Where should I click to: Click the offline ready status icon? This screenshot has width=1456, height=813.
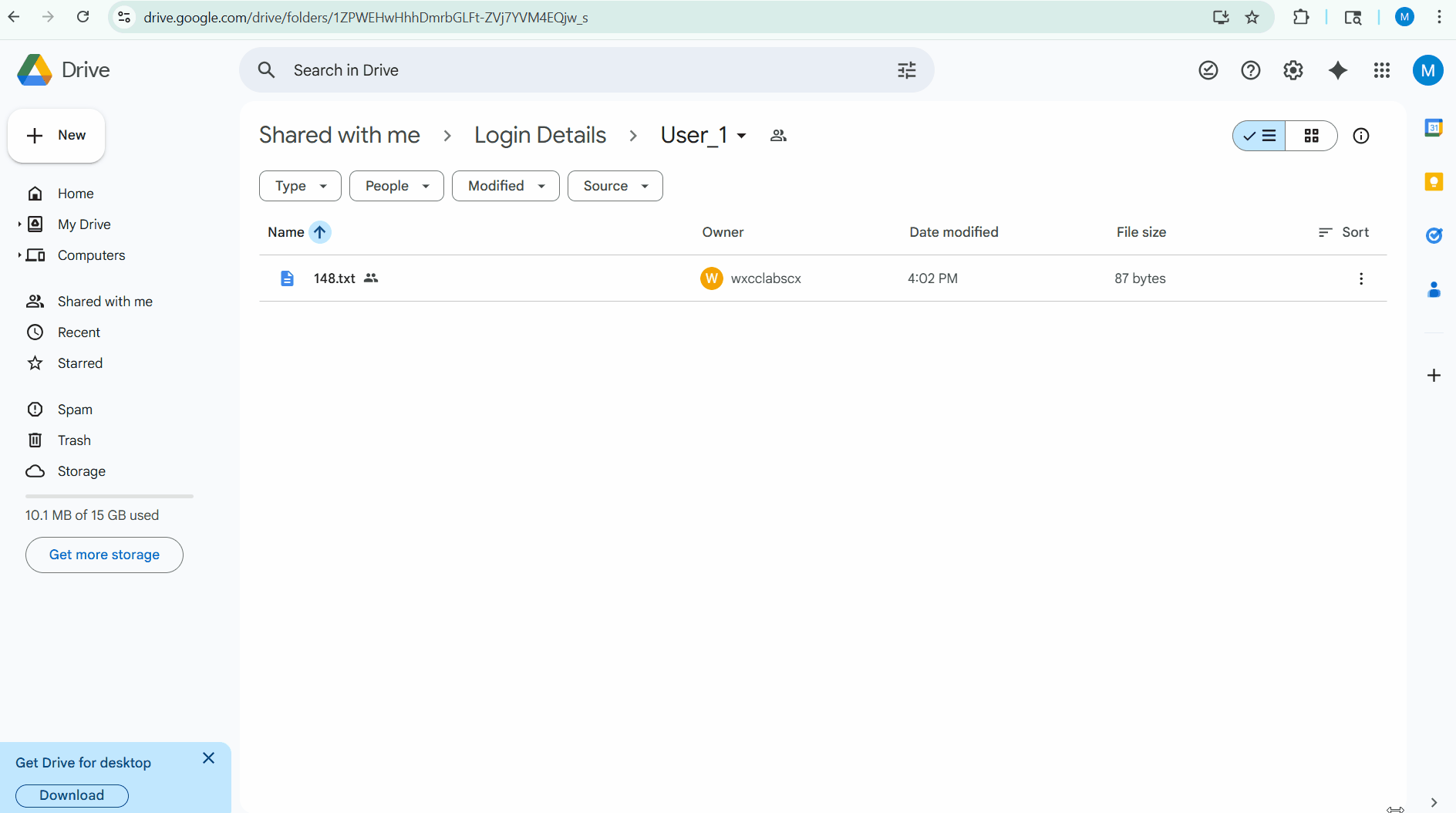(x=1208, y=70)
